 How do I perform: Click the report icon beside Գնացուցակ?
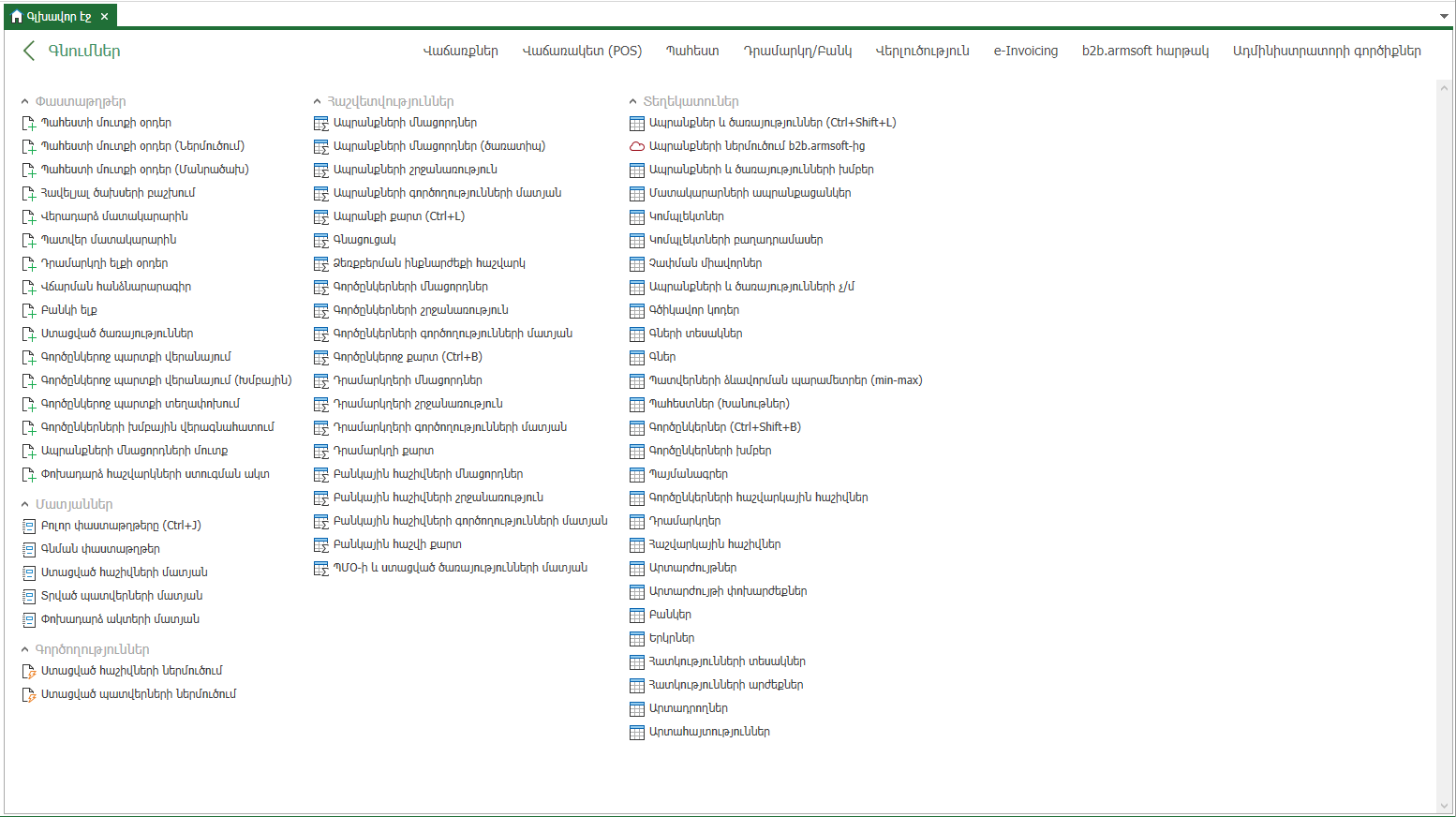tap(321, 240)
